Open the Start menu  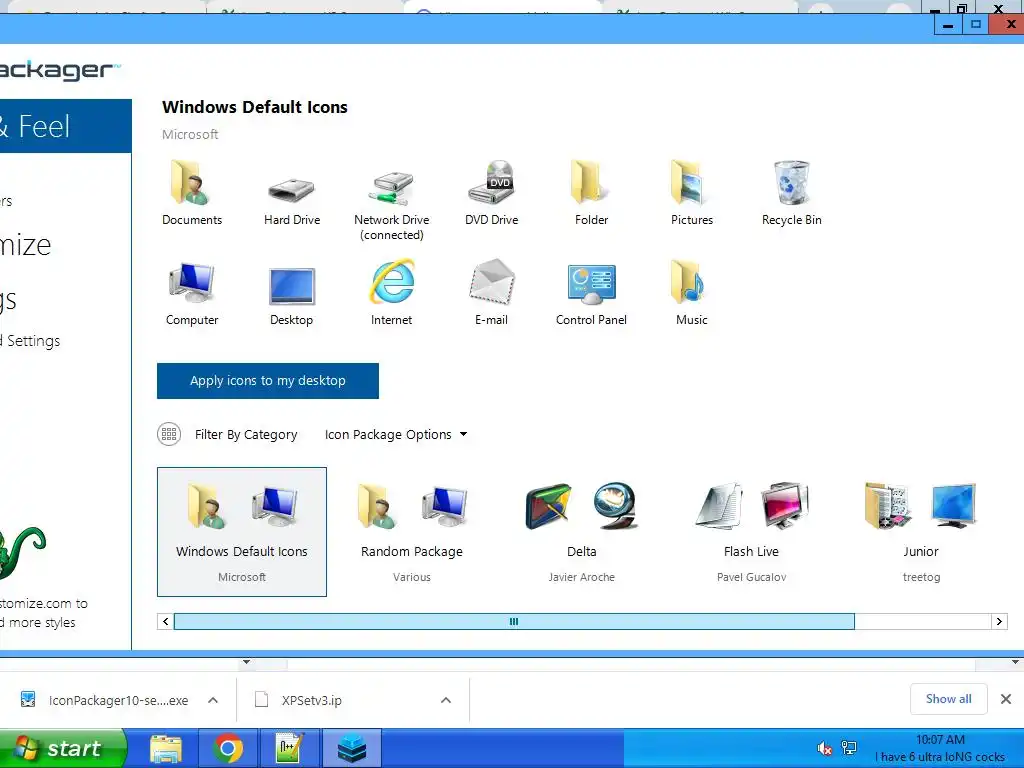(62, 748)
